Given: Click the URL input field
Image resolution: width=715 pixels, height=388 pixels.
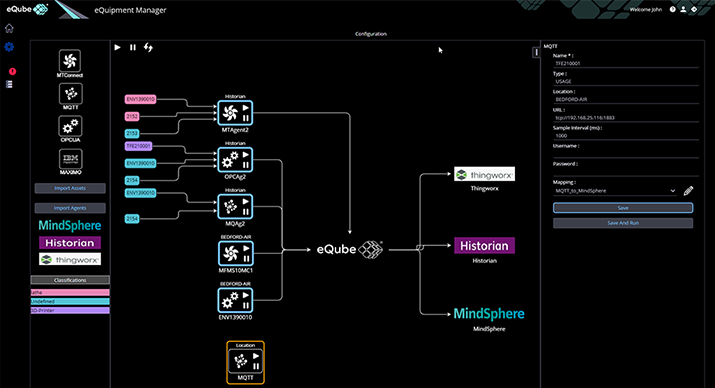Looking at the screenshot, I should tap(626, 118).
